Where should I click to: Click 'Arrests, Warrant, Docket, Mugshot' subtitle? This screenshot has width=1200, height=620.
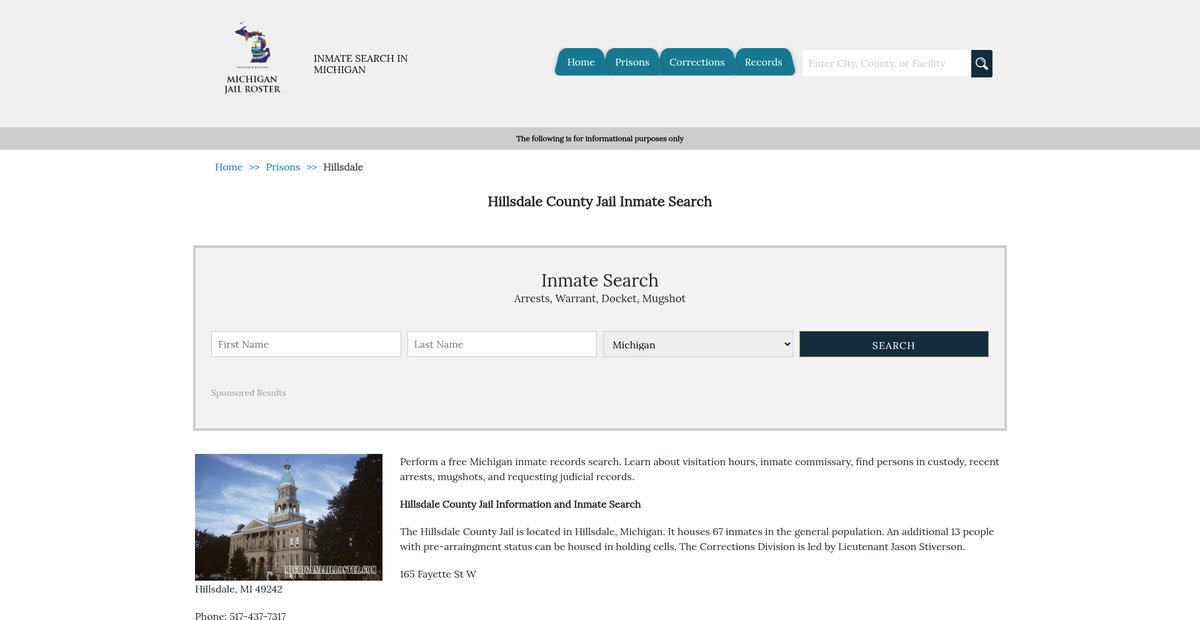pyautogui.click(x=600, y=299)
